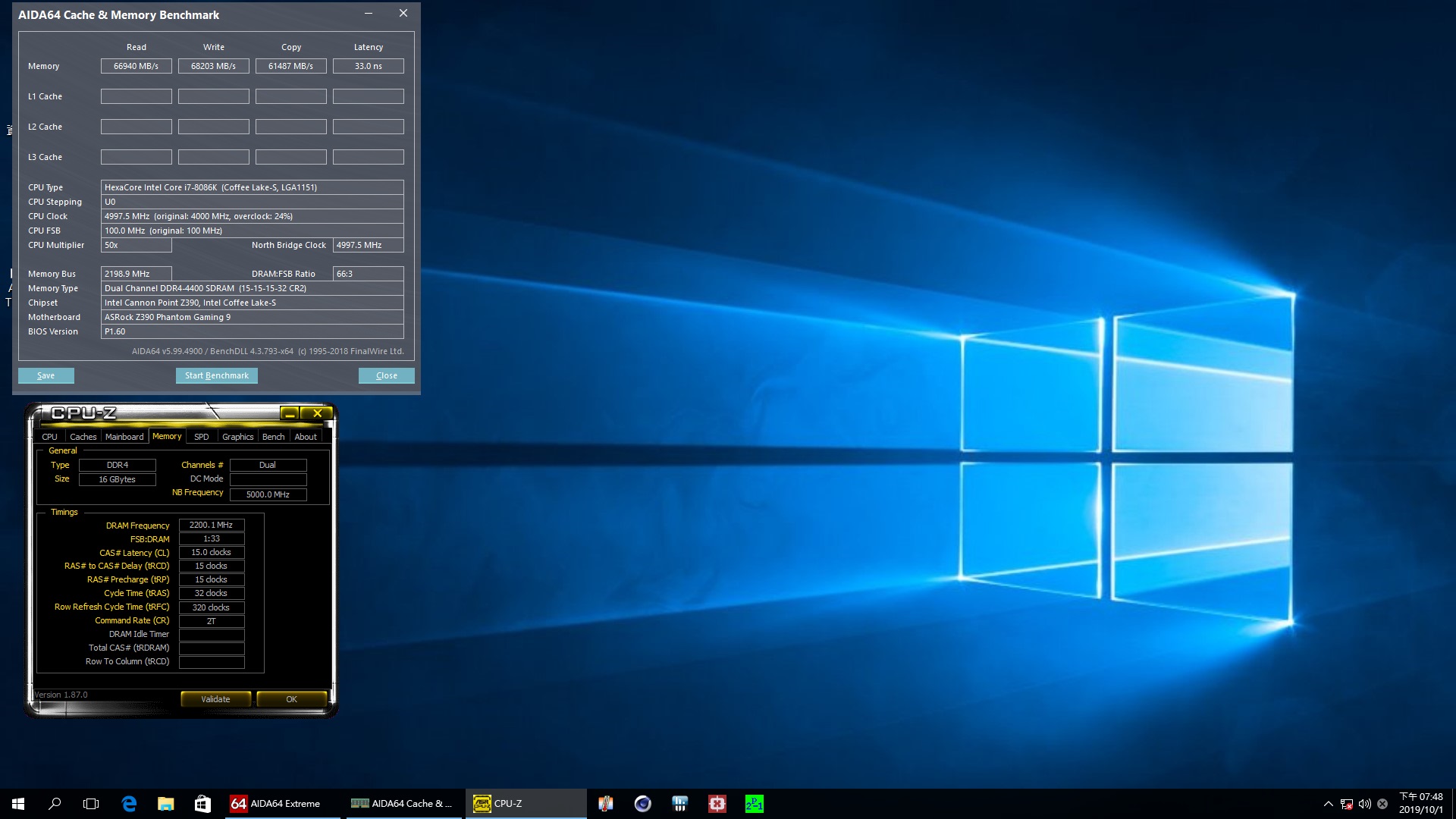Screen dimensions: 1456x819
Task: Select the Memory tab in CPU-Z
Action: point(165,436)
